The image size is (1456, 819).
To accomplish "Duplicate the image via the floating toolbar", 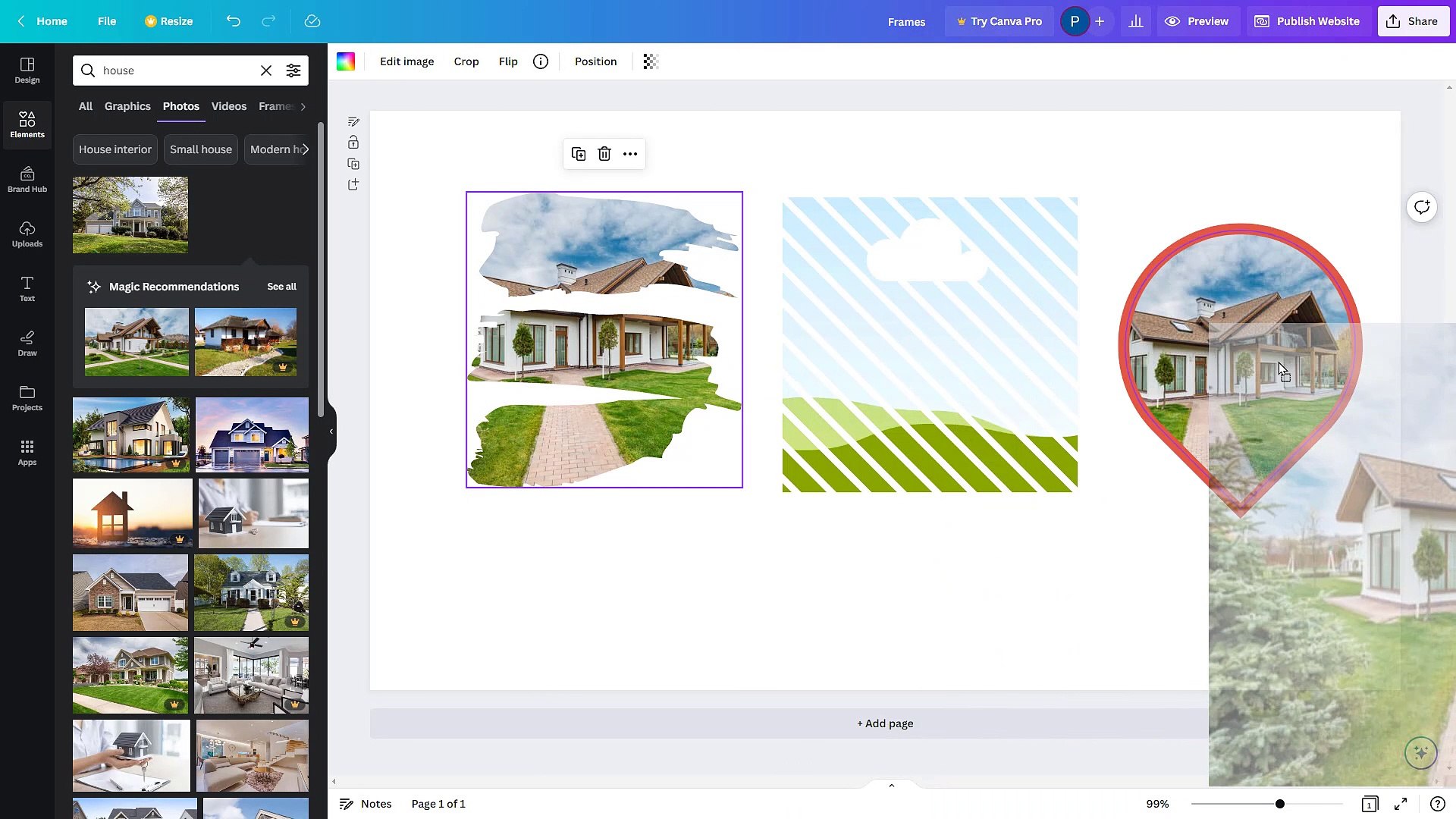I will point(578,154).
